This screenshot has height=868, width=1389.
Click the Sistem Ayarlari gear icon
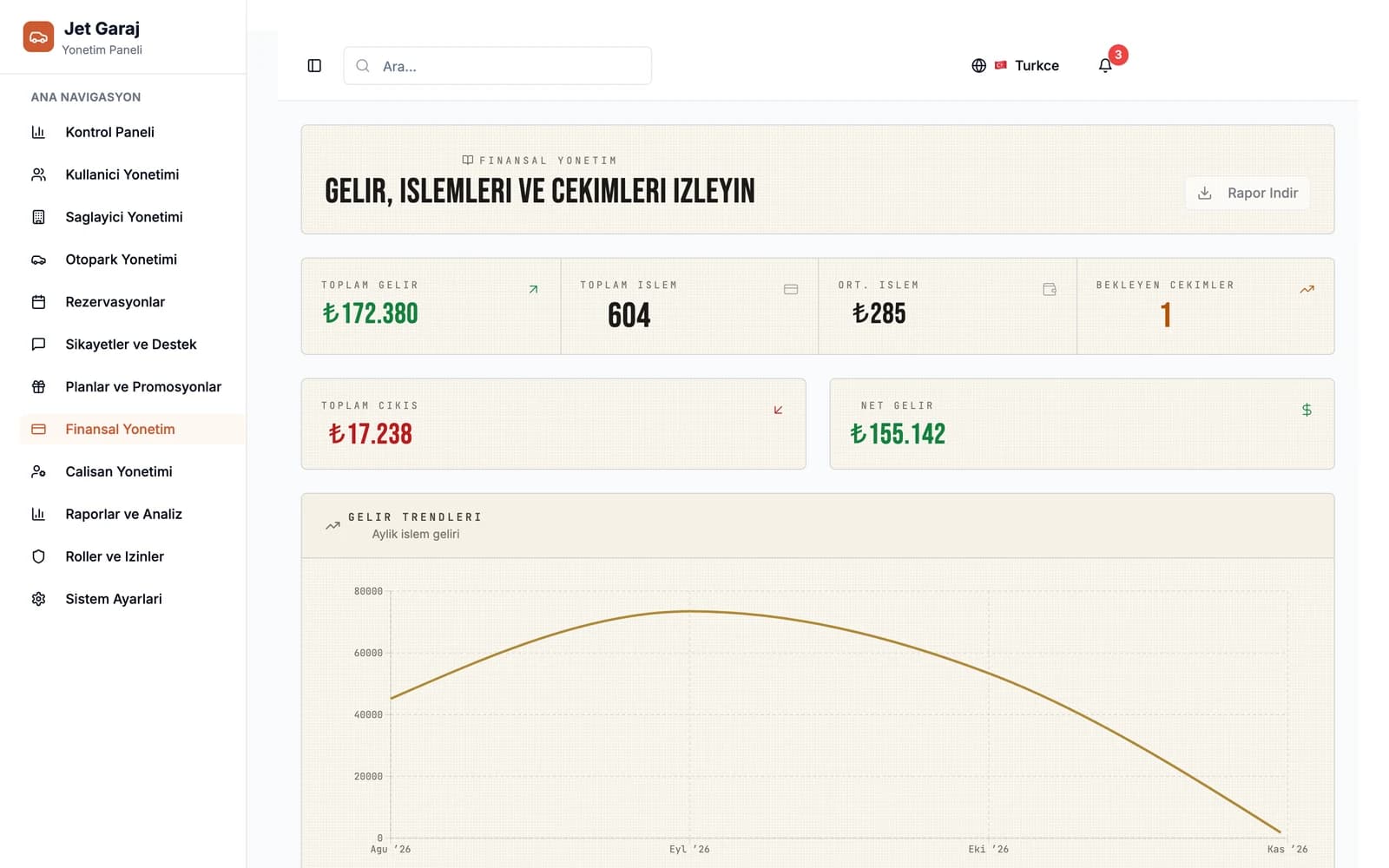[x=38, y=599]
